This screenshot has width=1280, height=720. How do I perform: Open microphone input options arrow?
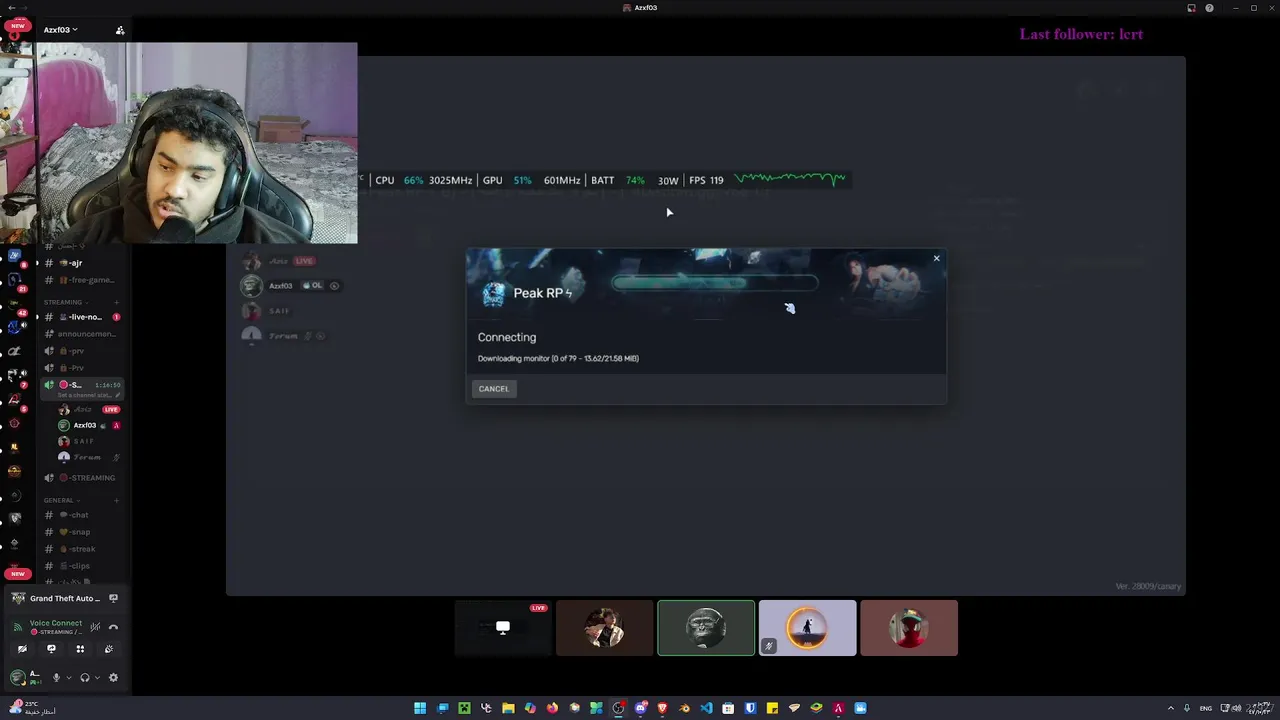68,678
